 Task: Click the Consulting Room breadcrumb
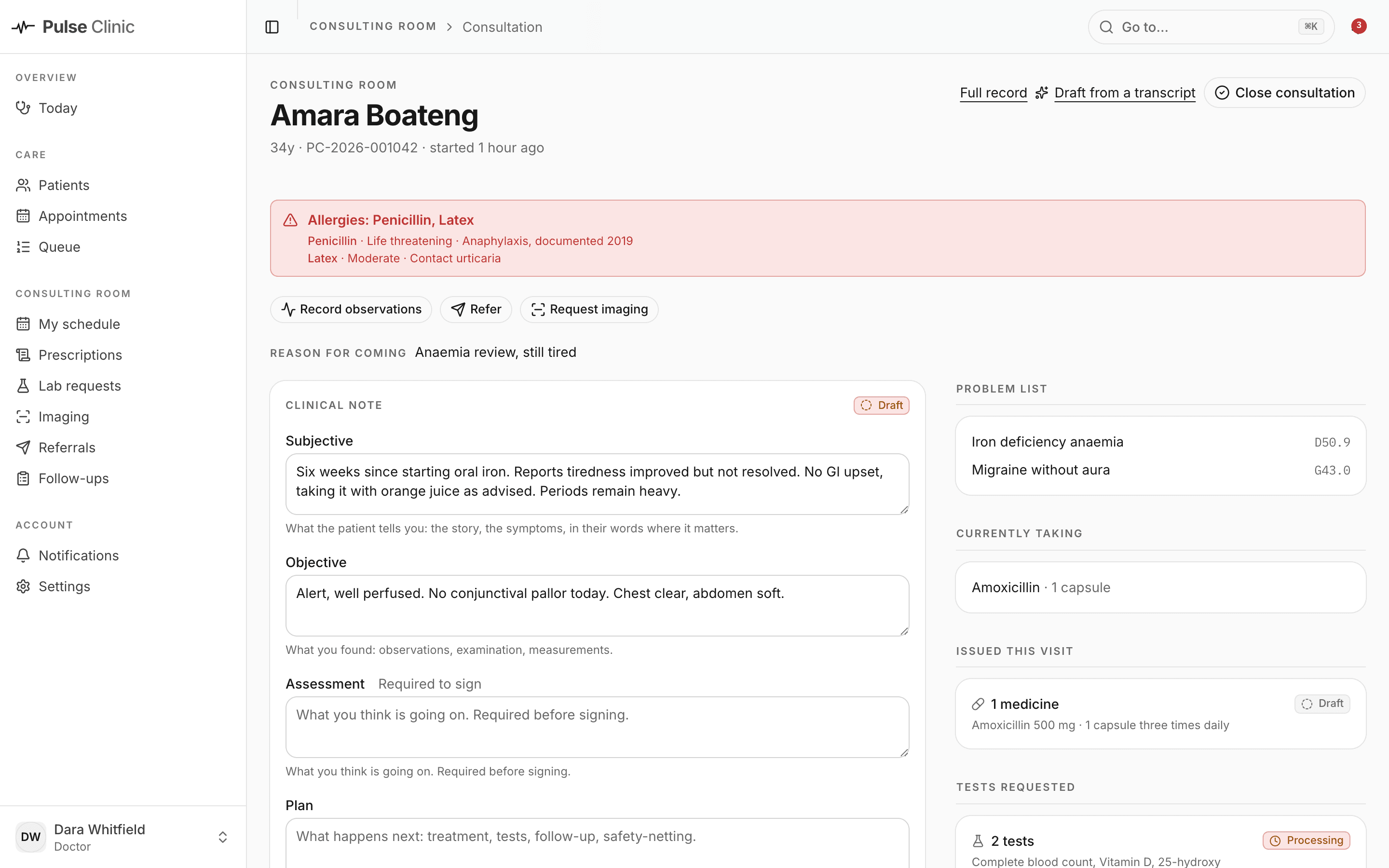[373, 27]
